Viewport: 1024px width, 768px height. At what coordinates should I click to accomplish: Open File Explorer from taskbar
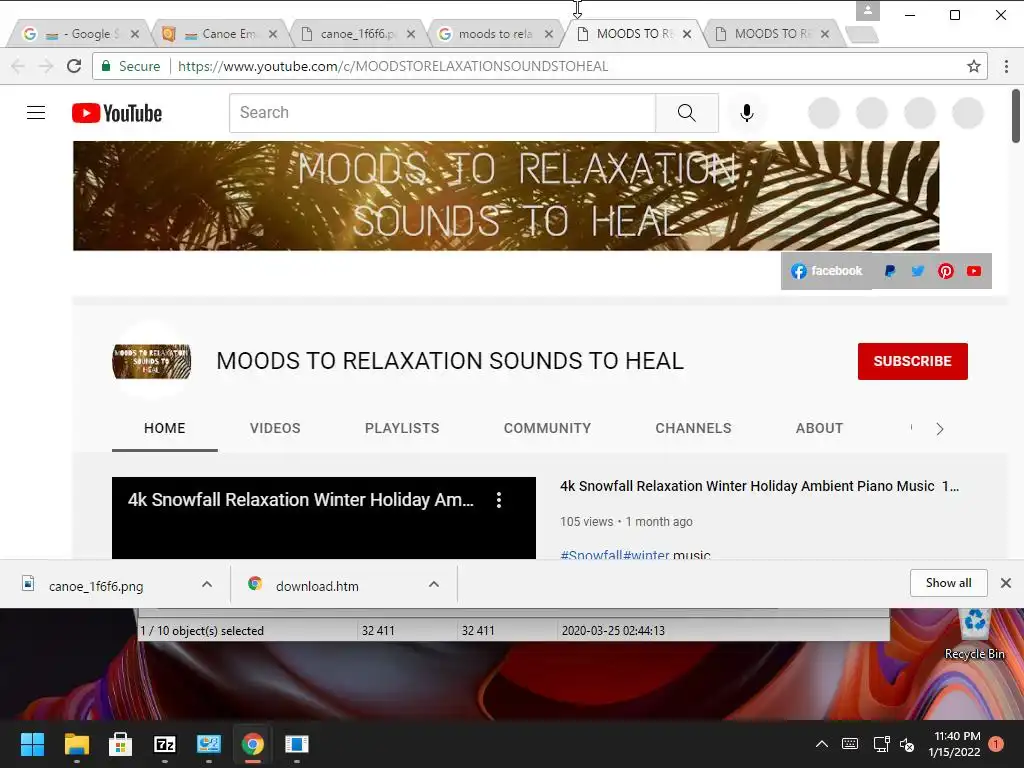[x=76, y=744]
